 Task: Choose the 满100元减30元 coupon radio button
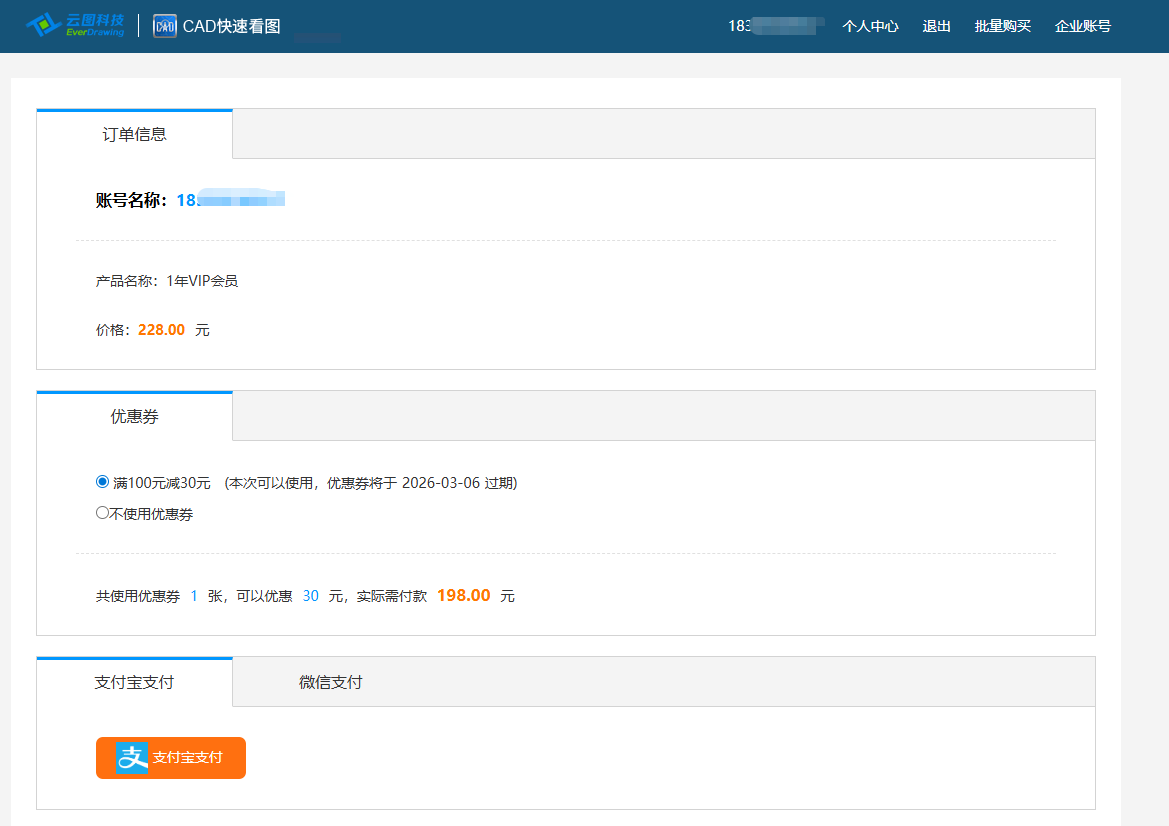point(102,482)
